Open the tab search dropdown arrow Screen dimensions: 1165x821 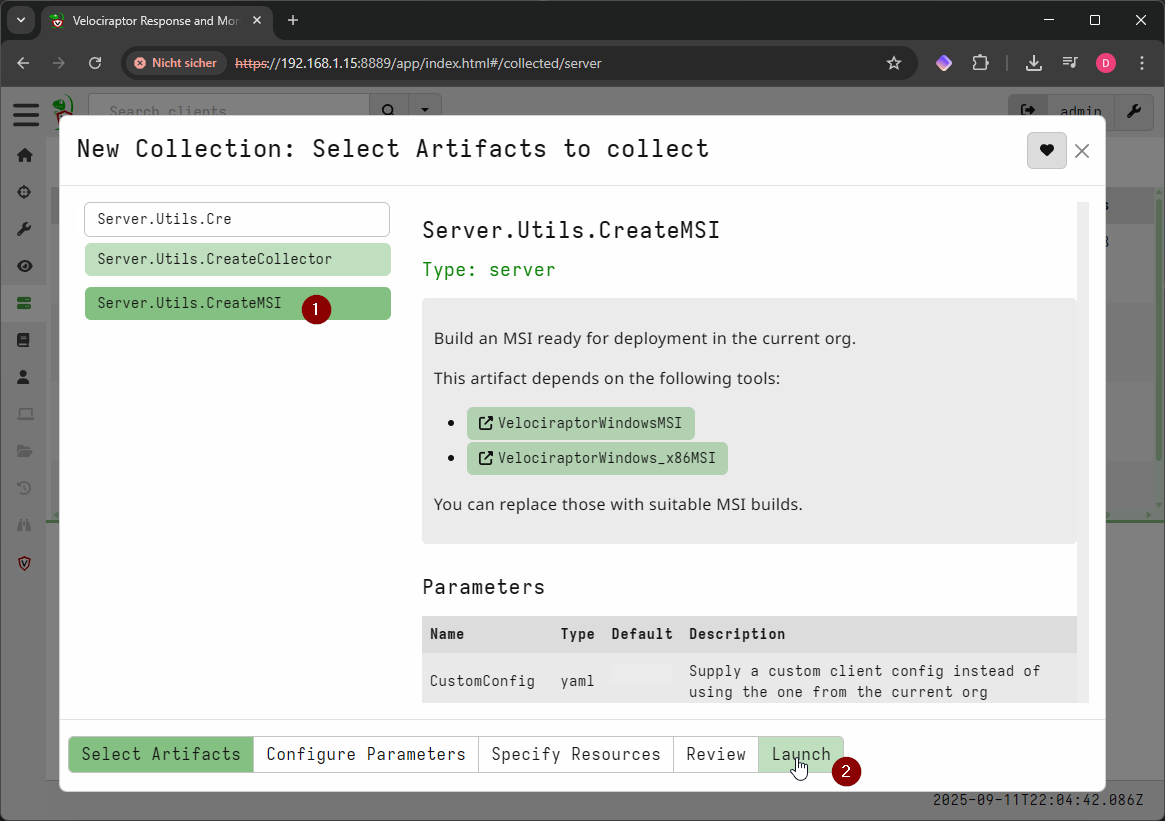21,21
